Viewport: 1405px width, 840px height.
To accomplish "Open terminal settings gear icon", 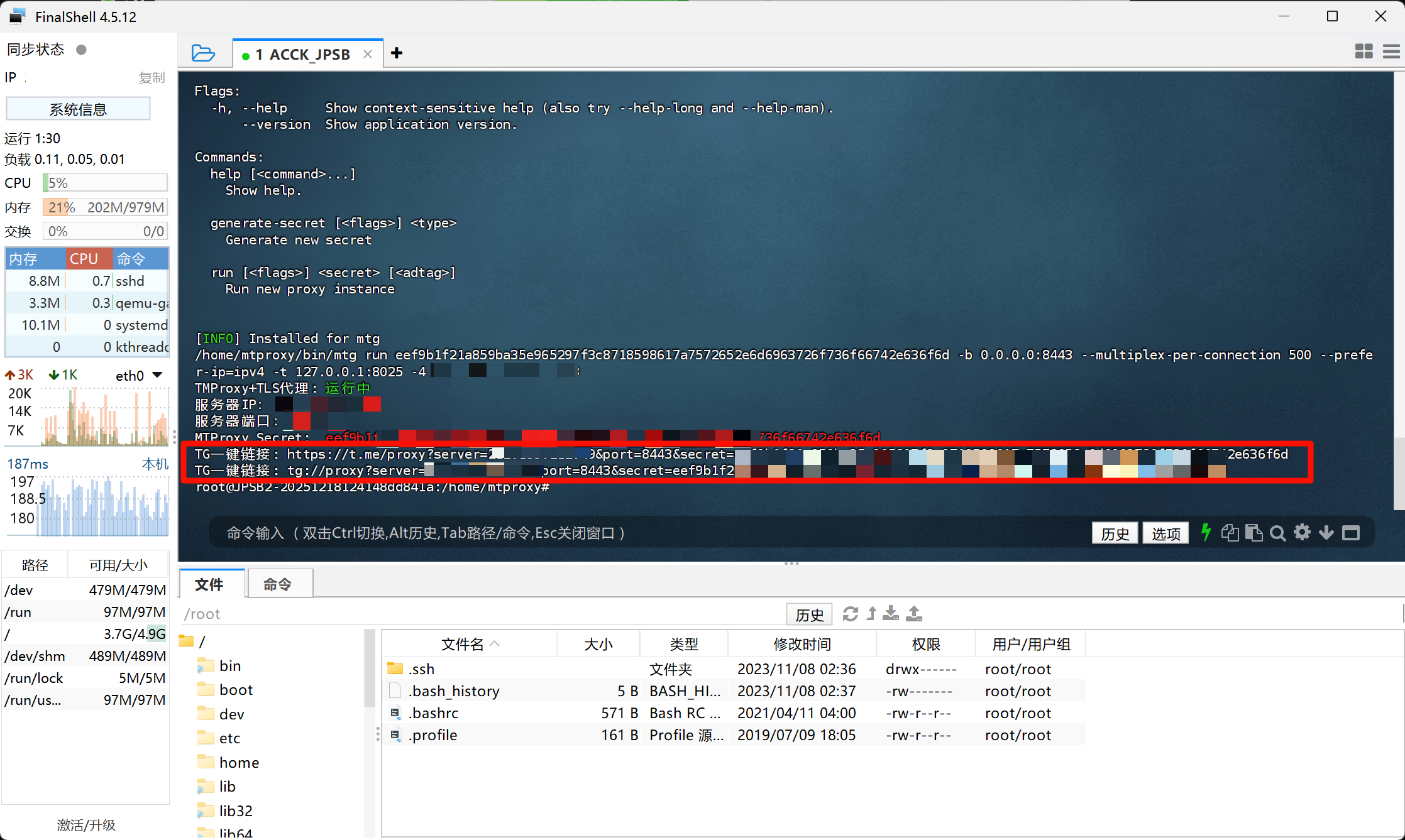I will (1302, 533).
